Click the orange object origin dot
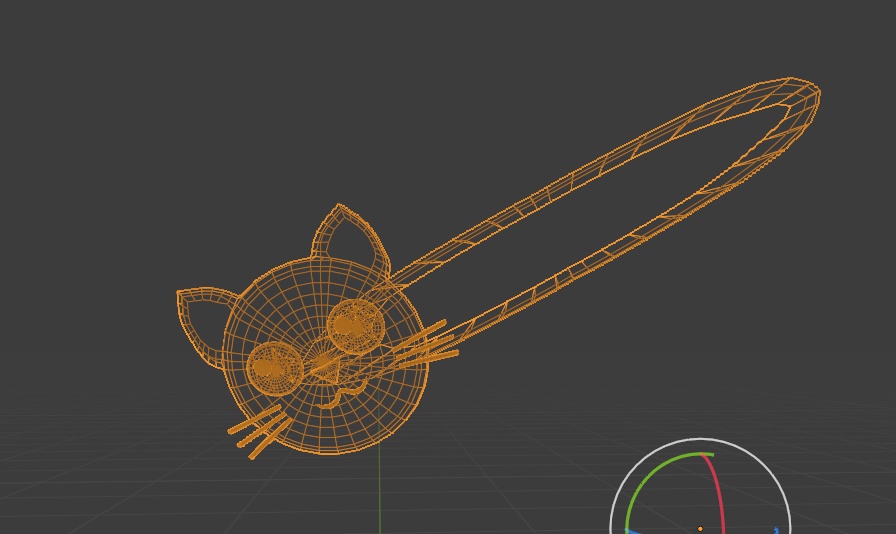Screen dimensions: 896x534 coord(700,529)
